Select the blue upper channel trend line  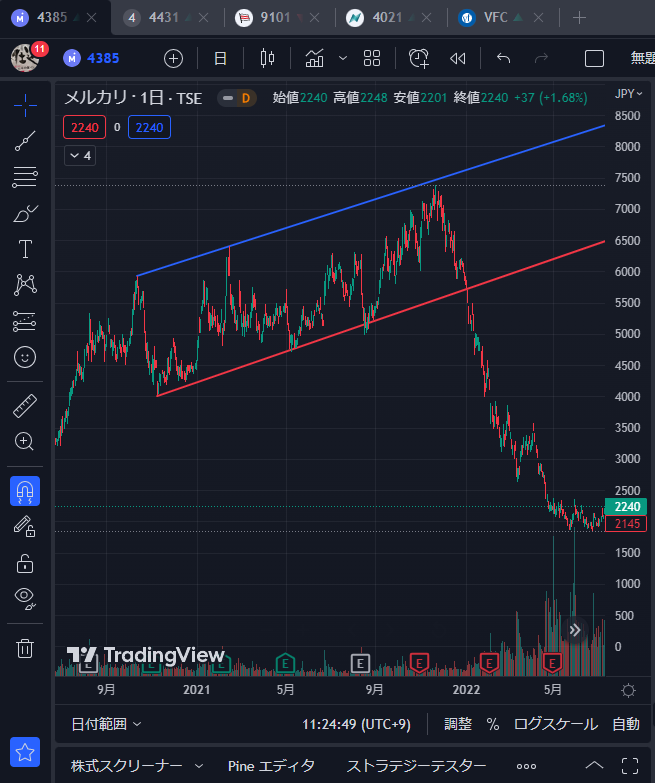point(370,201)
